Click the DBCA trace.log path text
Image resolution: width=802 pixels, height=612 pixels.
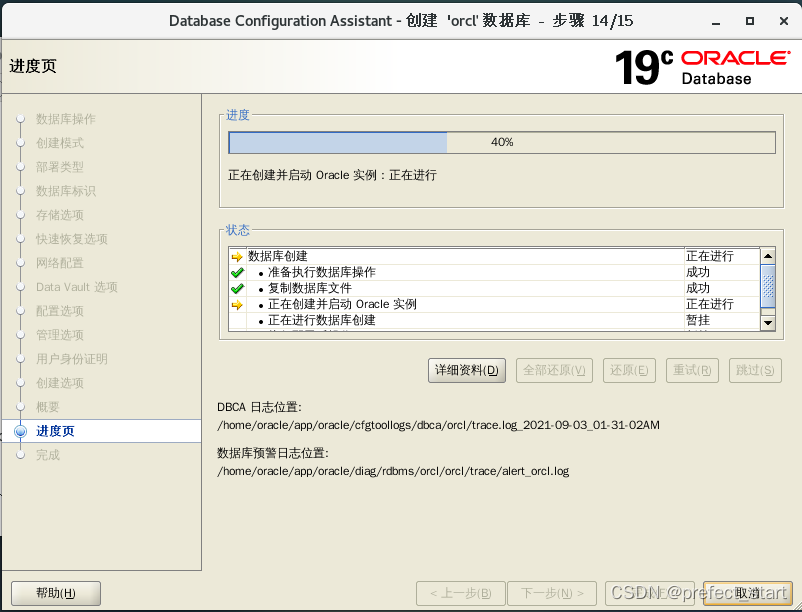[x=438, y=425]
